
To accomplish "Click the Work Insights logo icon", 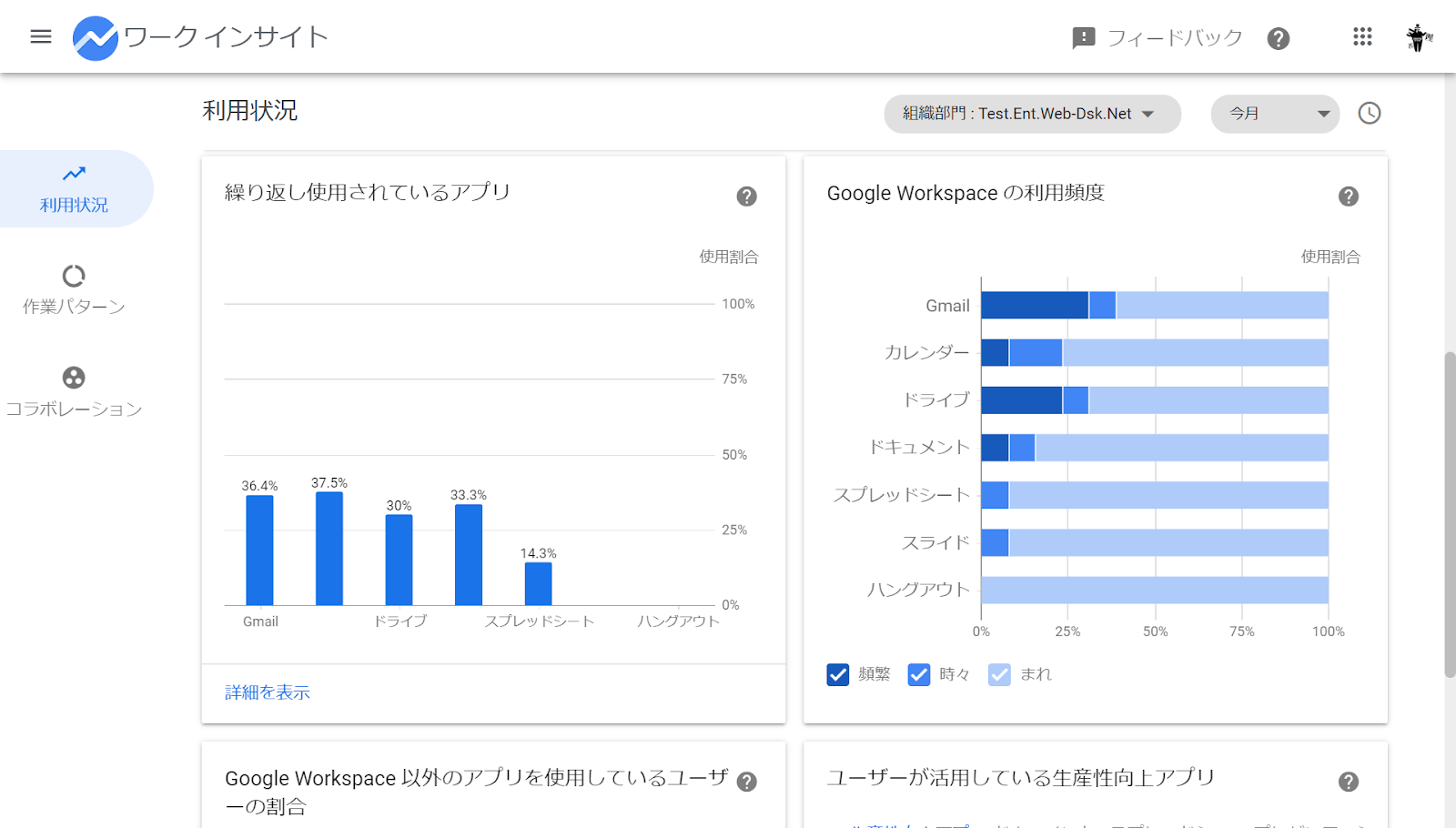I will tap(96, 38).
